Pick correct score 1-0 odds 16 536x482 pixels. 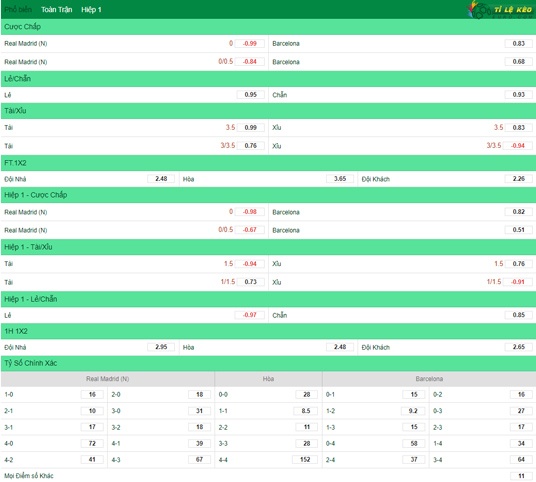pyautogui.click(x=92, y=394)
